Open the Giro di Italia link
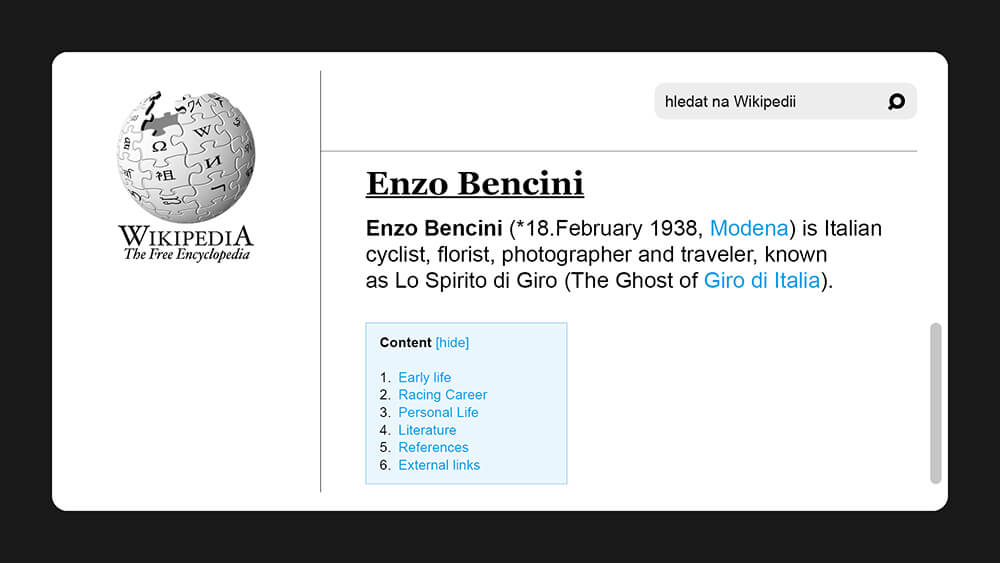 tap(761, 281)
